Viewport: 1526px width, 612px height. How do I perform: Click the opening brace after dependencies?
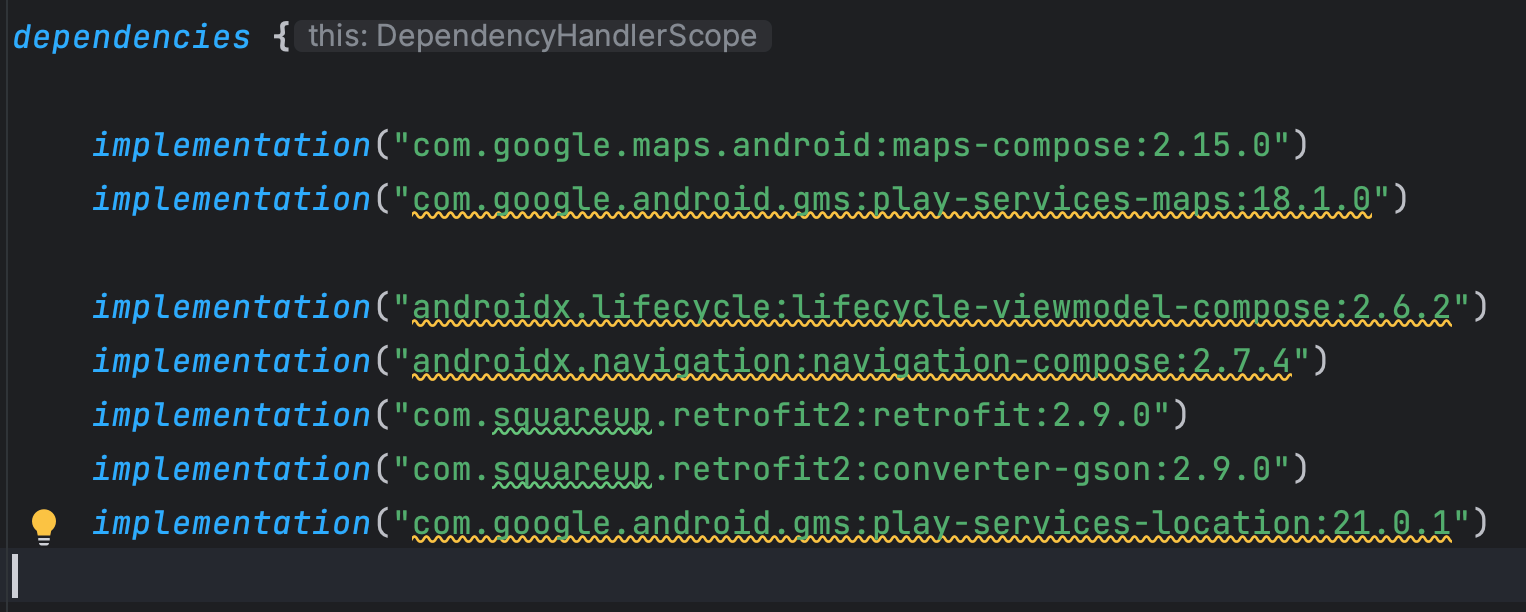tap(280, 38)
